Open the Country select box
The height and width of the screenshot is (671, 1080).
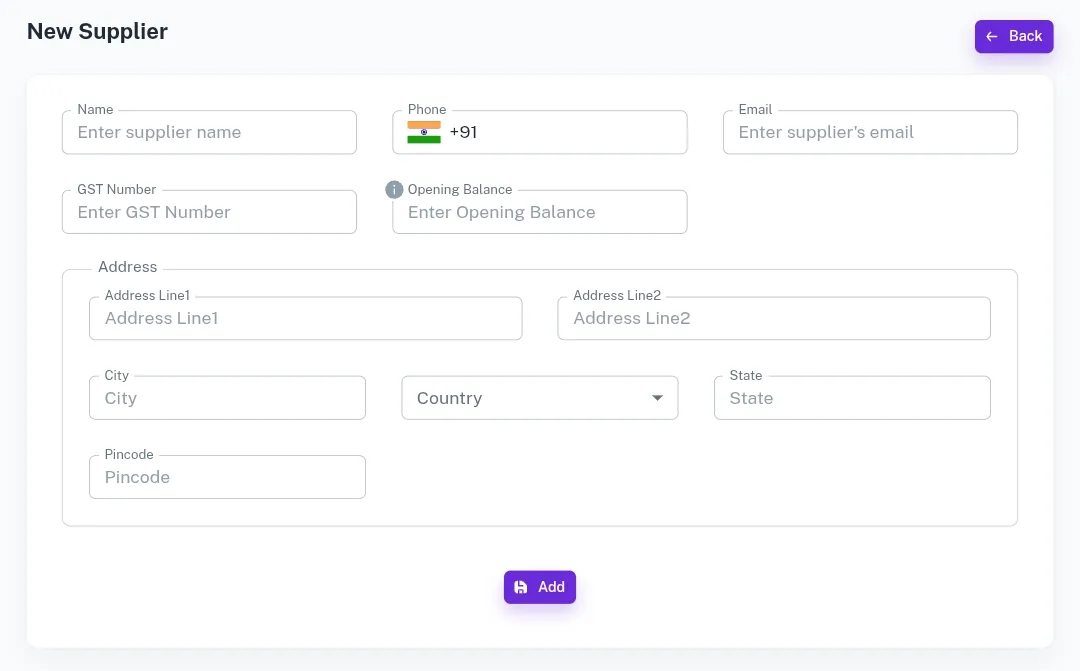[540, 398]
